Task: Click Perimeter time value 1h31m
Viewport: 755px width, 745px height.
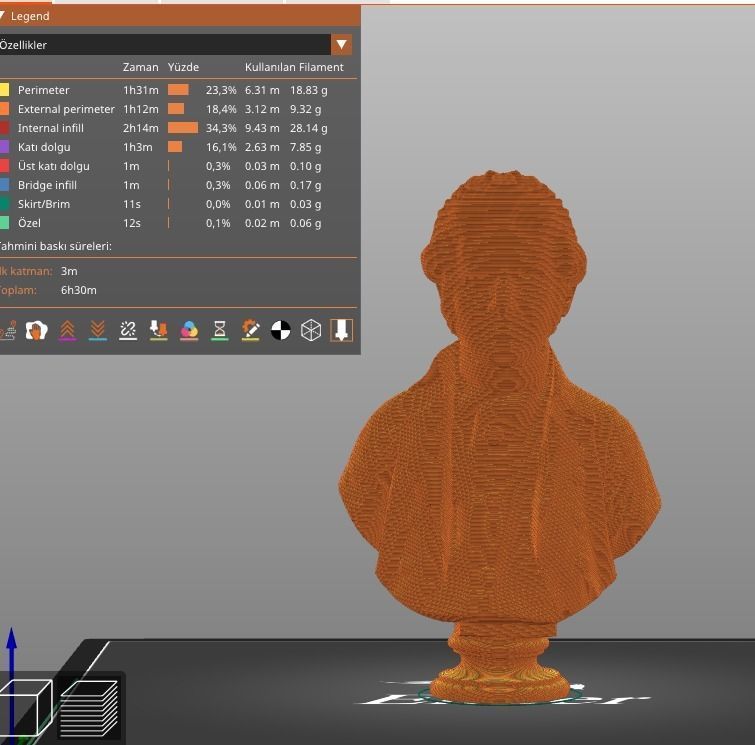Action: [x=141, y=90]
